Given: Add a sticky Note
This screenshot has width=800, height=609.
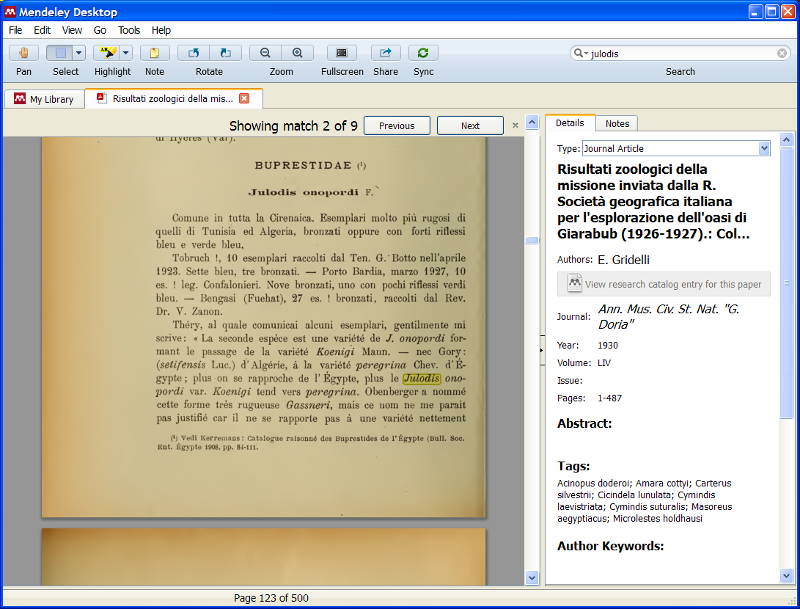Looking at the screenshot, I should click(x=154, y=53).
